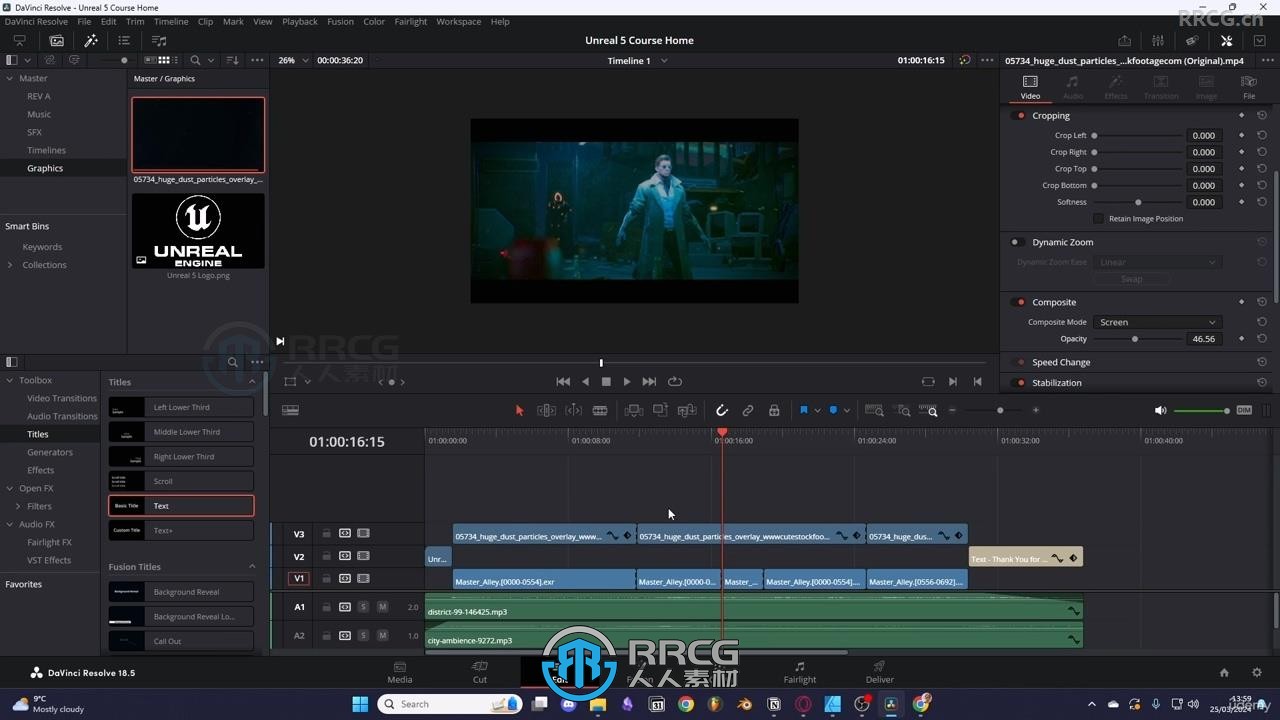Toggle the Position Lock padlock icon
The image size is (1280, 720).
coord(774,410)
